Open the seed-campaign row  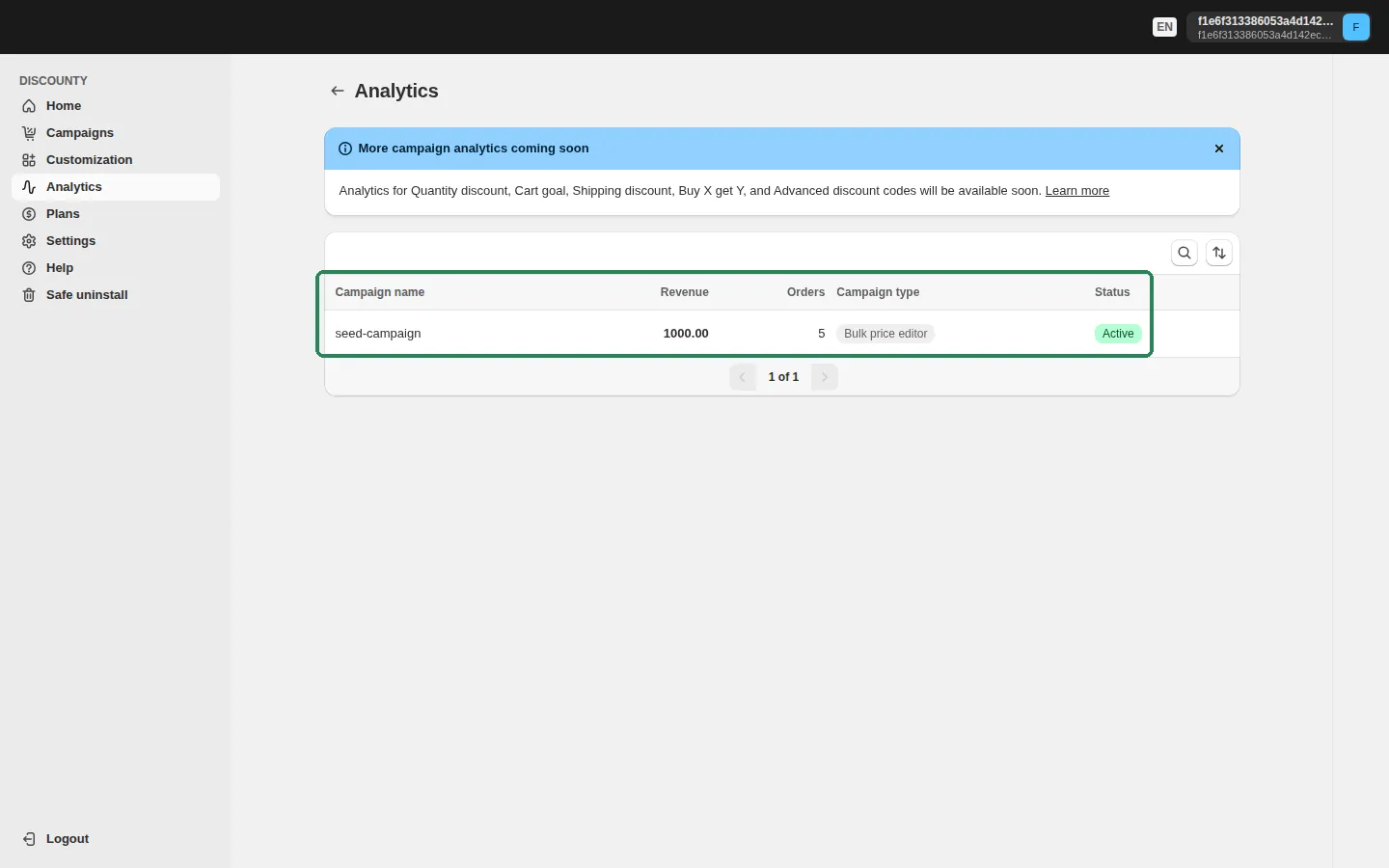click(x=782, y=334)
